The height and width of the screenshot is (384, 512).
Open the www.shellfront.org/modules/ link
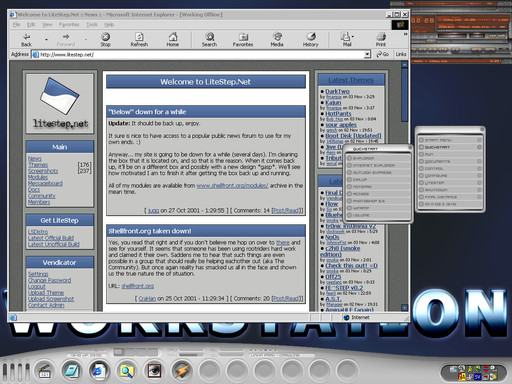click(232, 186)
